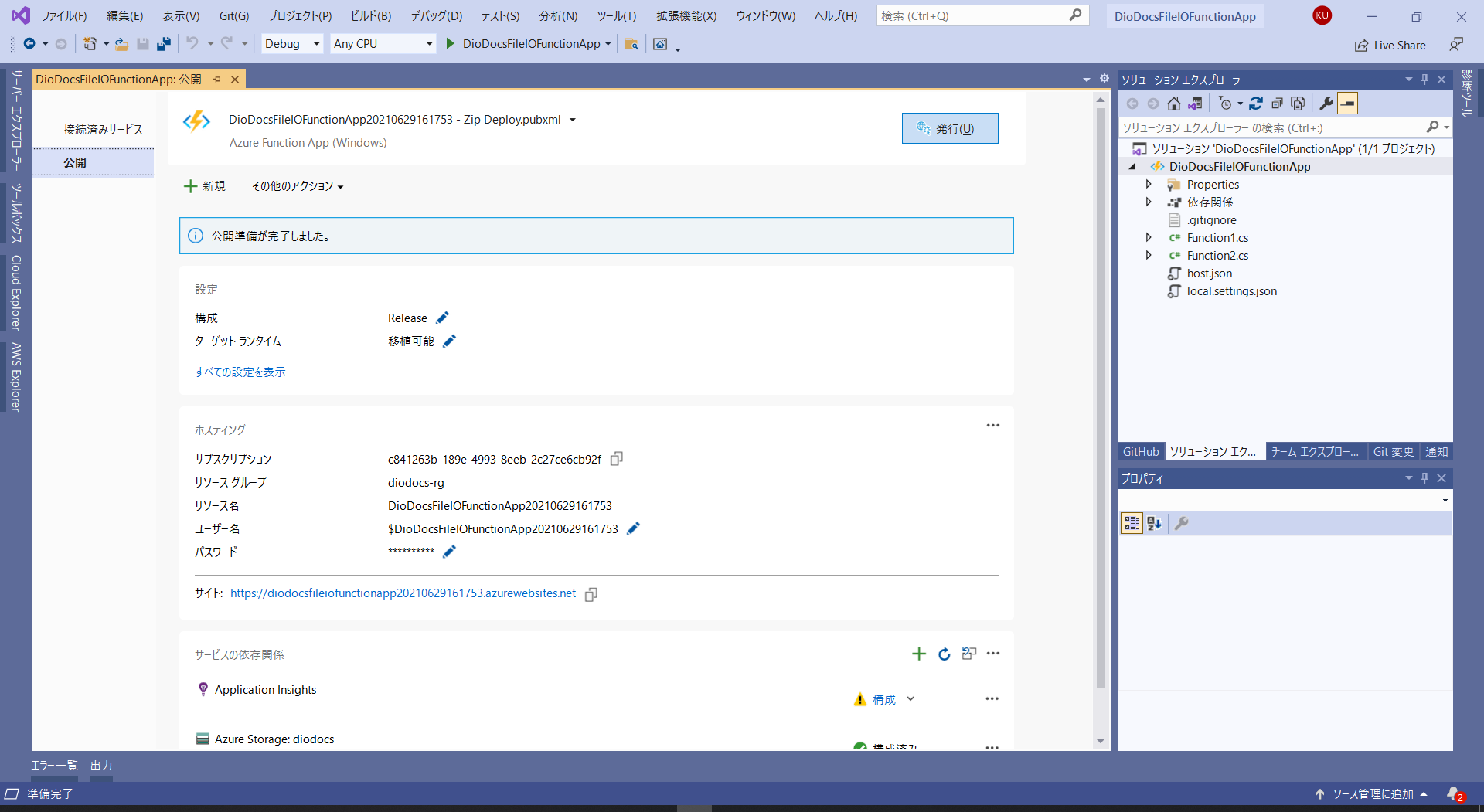Click the Sync with Active Document icon
1484x812 pixels.
pos(1256,104)
